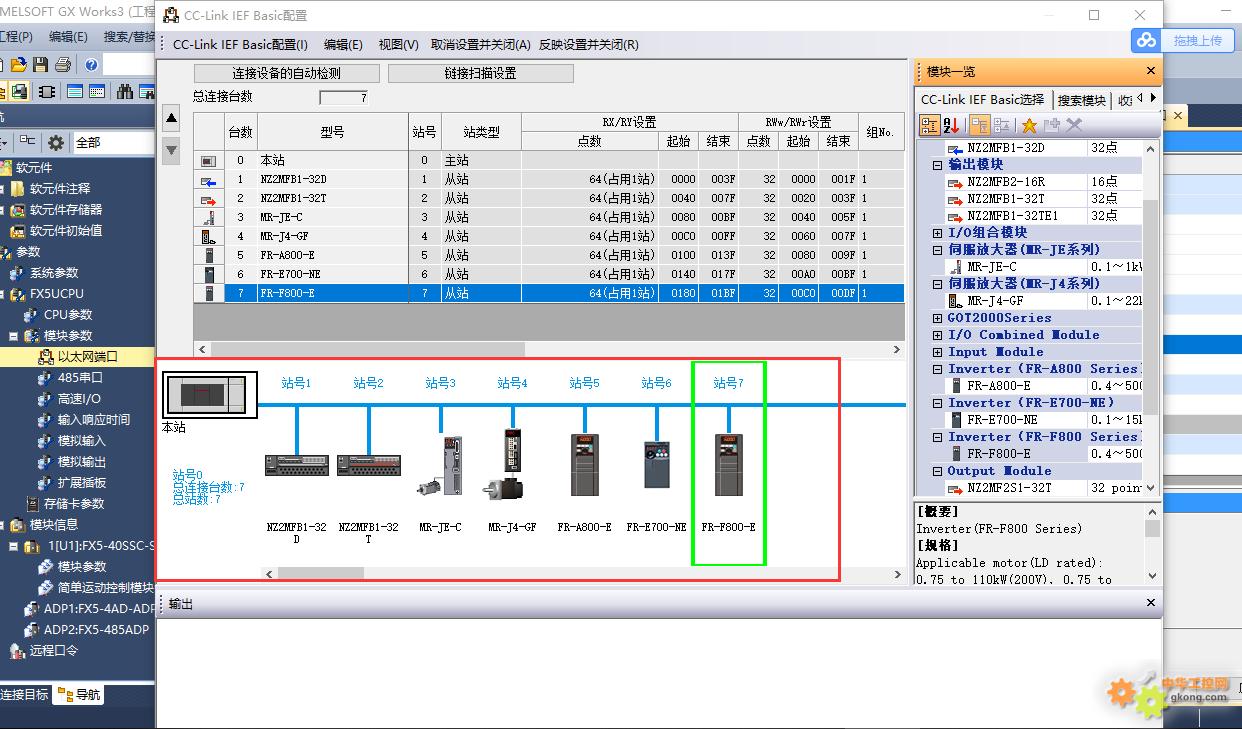Move selected station up with up arrow
Image resolution: width=1242 pixels, height=729 pixels.
(x=171, y=119)
